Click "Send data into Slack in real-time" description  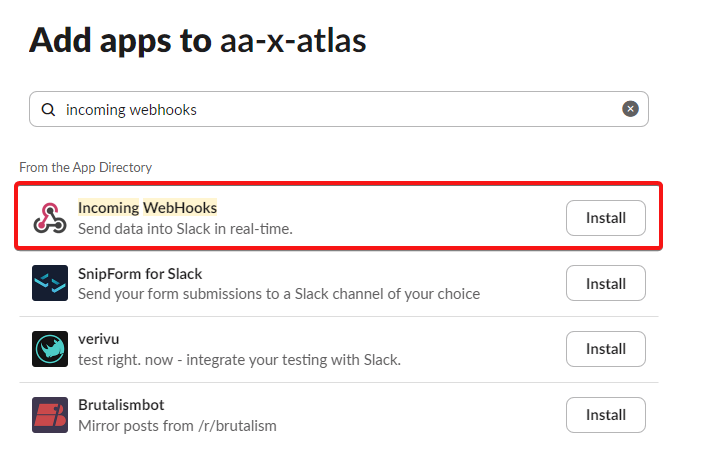click(185, 228)
